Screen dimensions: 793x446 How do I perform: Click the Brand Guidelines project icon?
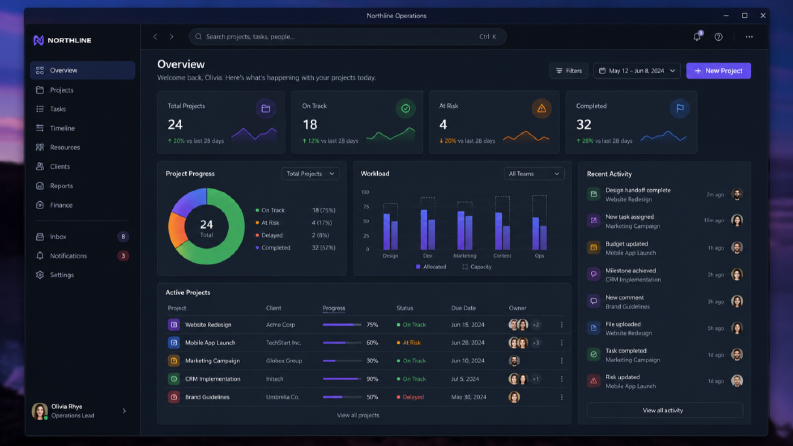(173, 397)
